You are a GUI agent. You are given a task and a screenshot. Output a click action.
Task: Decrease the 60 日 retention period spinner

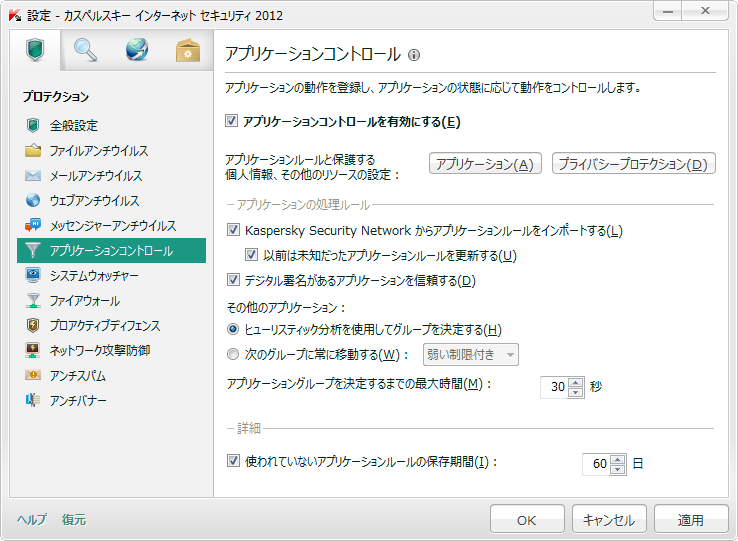click(618, 469)
